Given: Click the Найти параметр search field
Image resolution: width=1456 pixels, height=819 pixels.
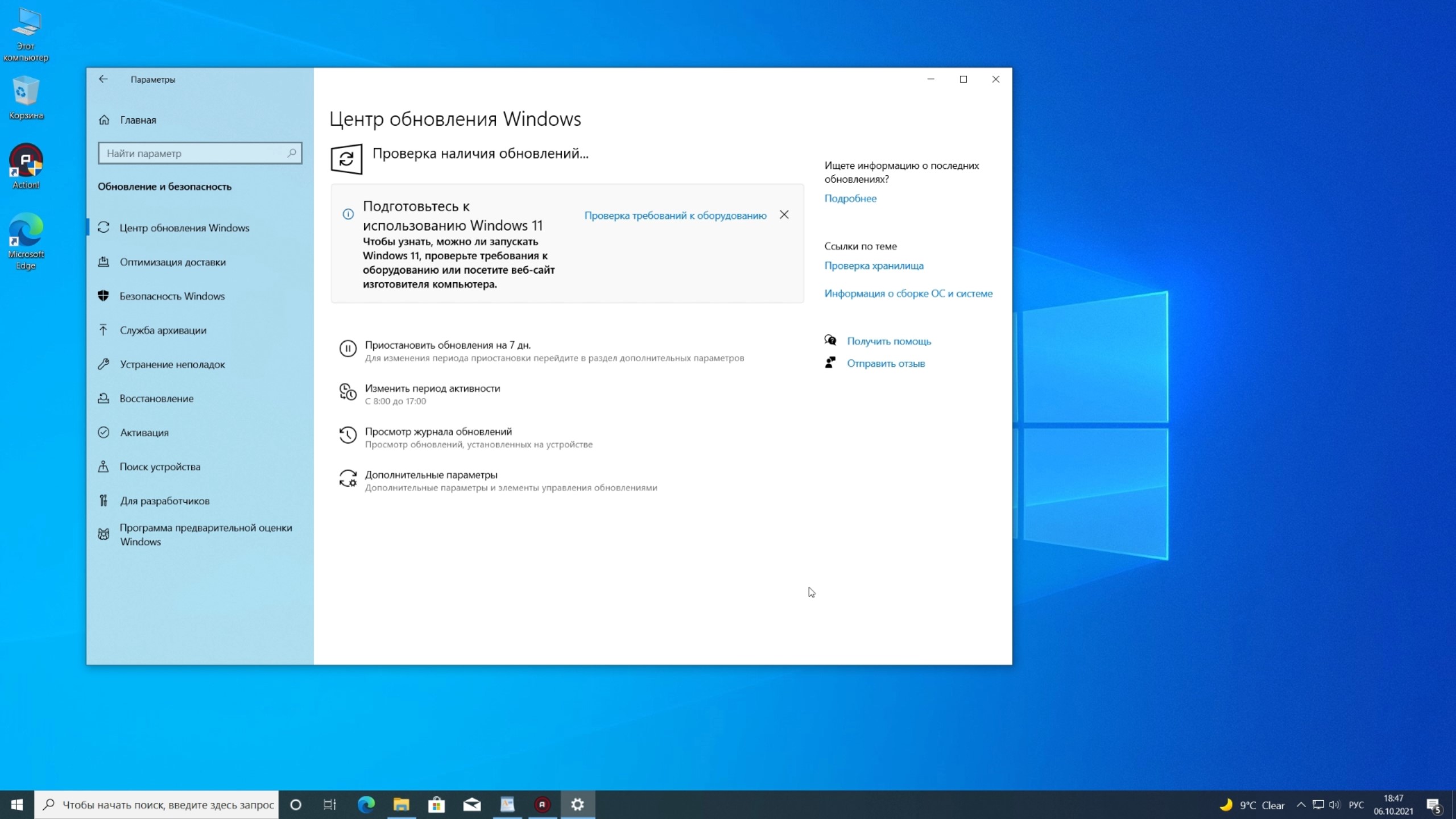Looking at the screenshot, I should coord(200,153).
